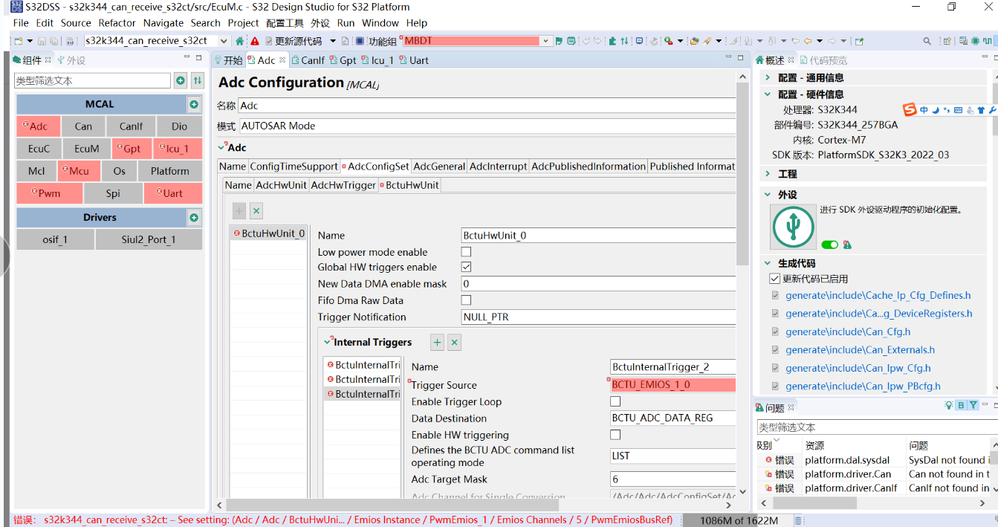Check Enable Trigger Loop box
The image size is (998, 527).
pyautogui.click(x=615, y=402)
